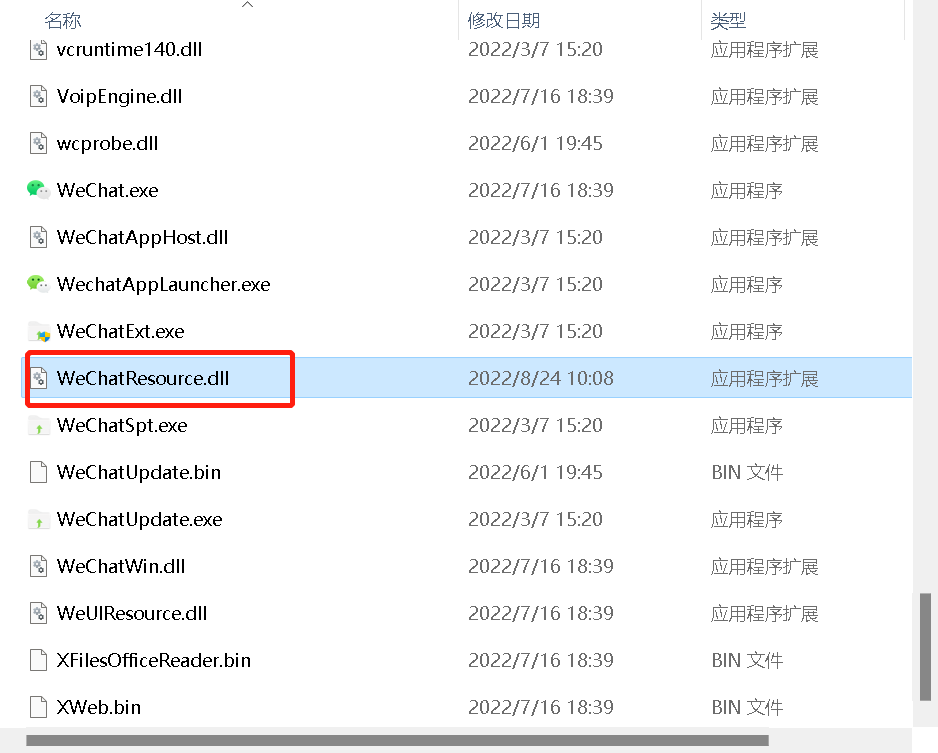Viewport: 938px width, 753px height.
Task: Click the vcruntime140.dll file icon
Action: tap(38, 49)
